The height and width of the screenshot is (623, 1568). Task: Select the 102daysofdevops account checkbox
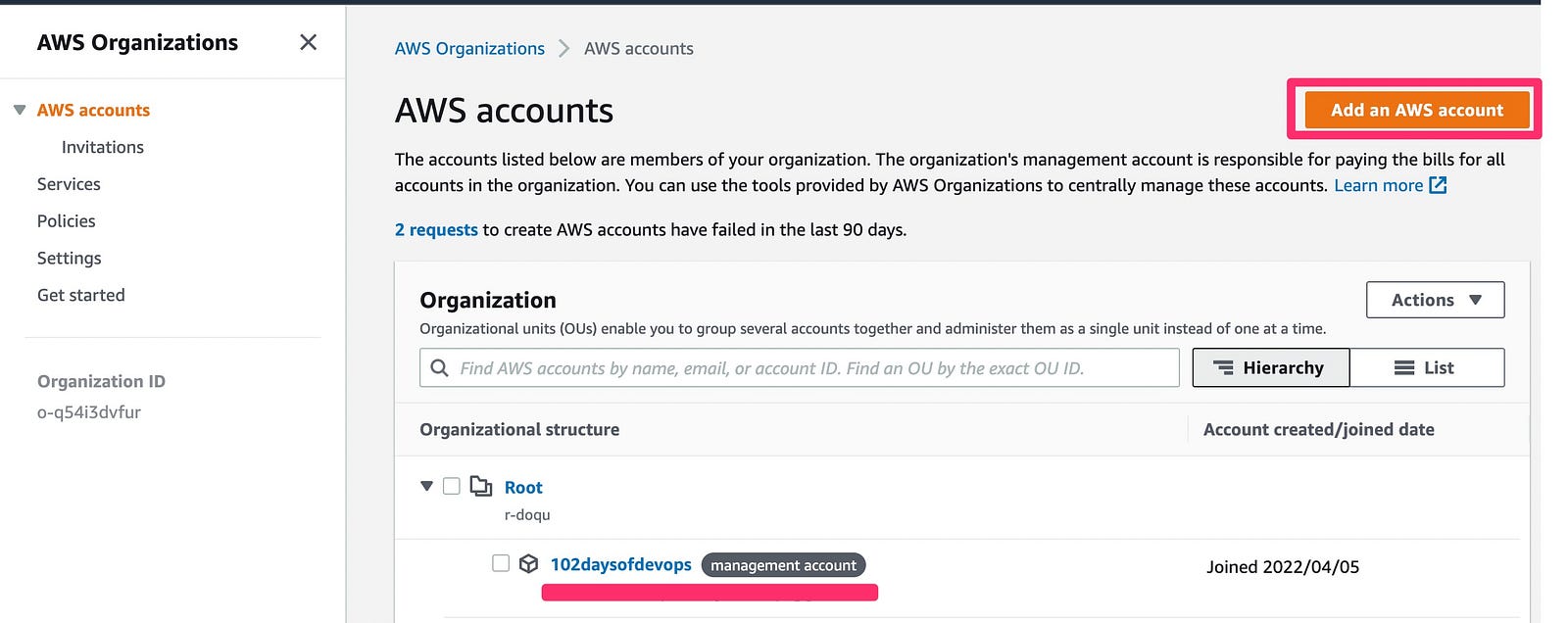[x=501, y=563]
